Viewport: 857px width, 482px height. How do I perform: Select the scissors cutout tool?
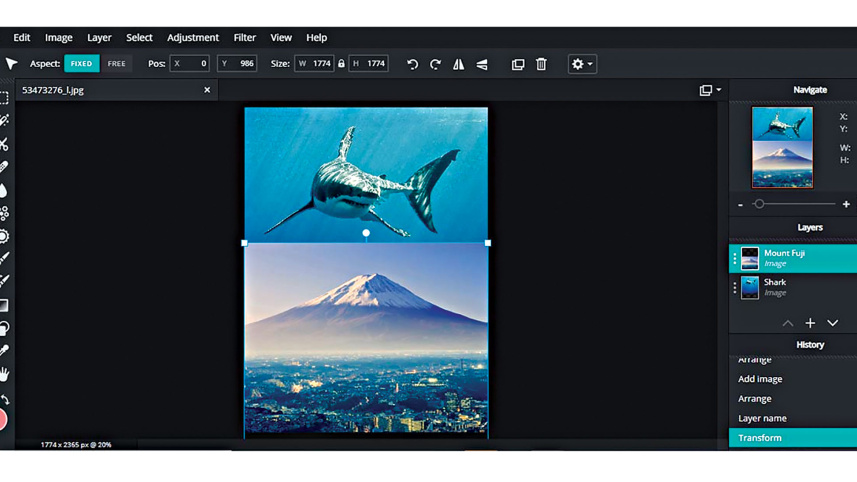pyautogui.click(x=5, y=144)
